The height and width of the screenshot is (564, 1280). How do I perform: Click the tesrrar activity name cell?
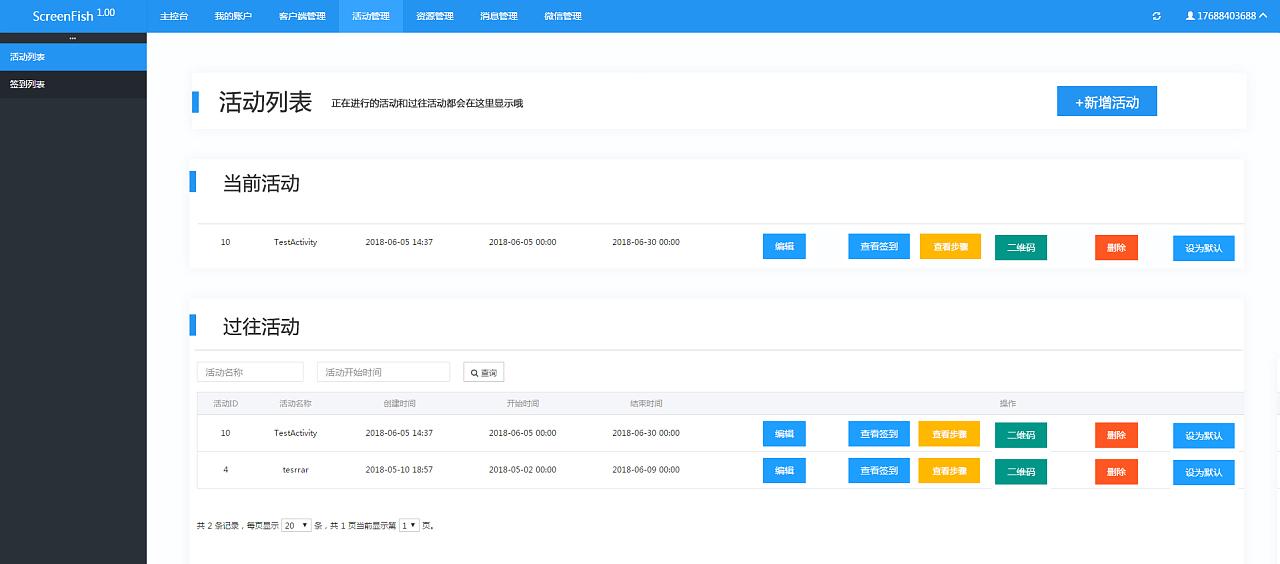[295, 470]
